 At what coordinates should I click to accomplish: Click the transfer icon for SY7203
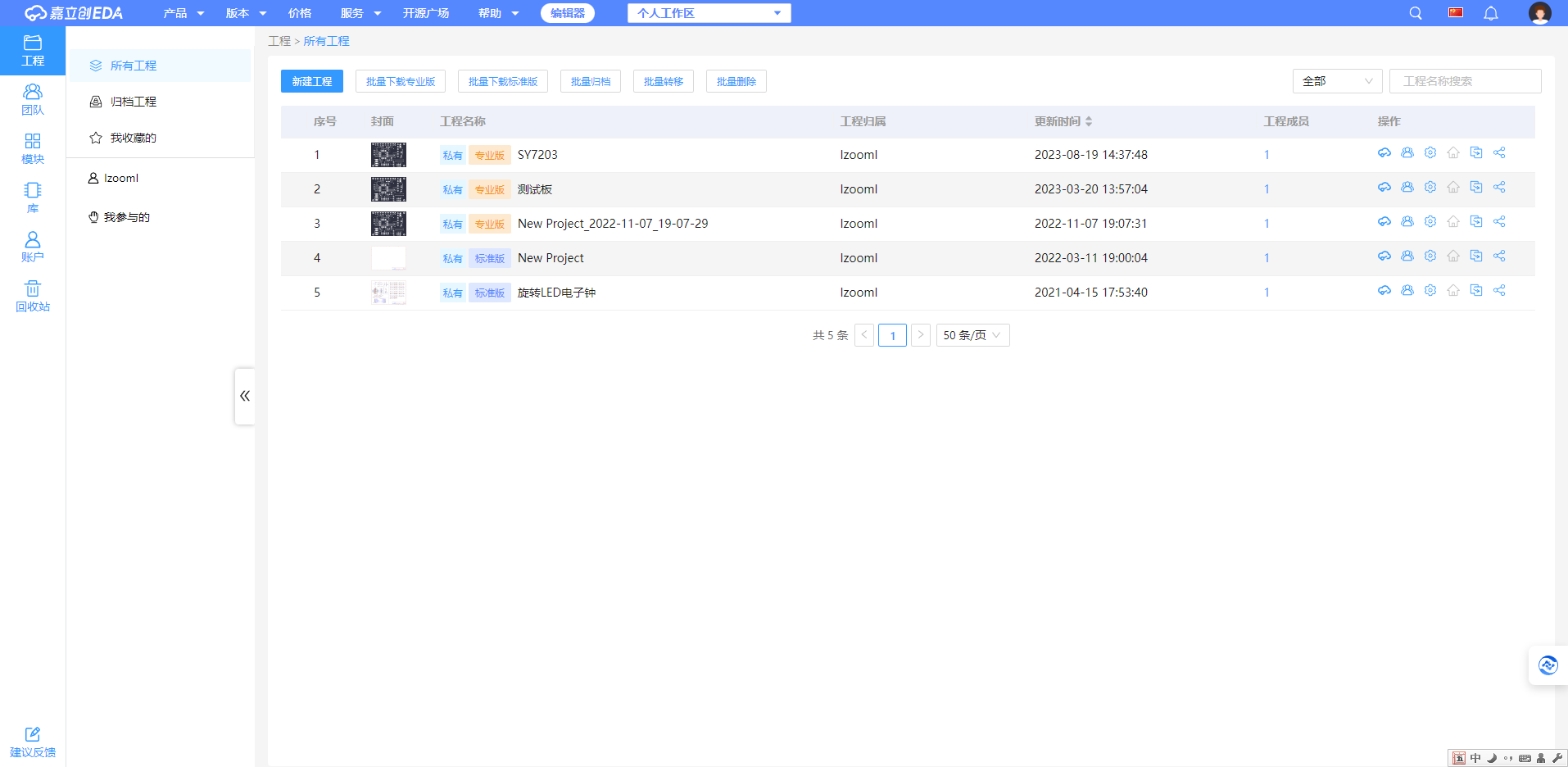coord(1476,153)
